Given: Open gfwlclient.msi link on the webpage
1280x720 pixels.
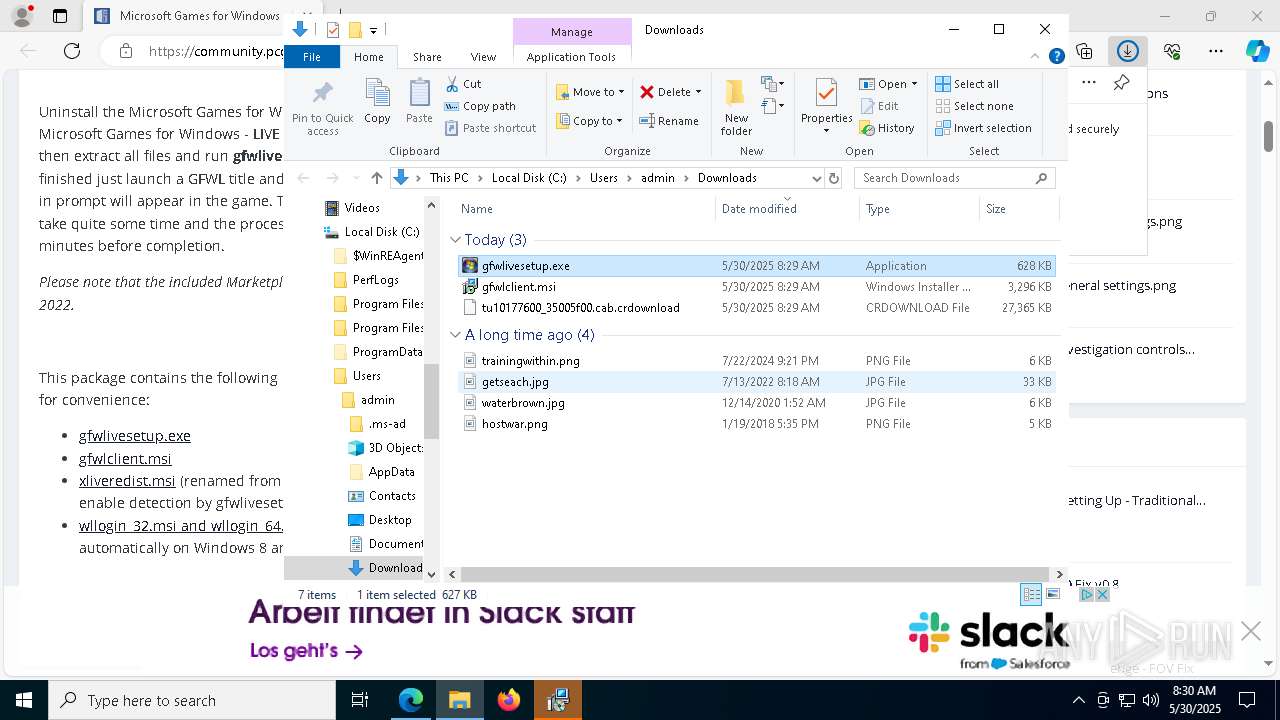Looking at the screenshot, I should [x=125, y=459].
